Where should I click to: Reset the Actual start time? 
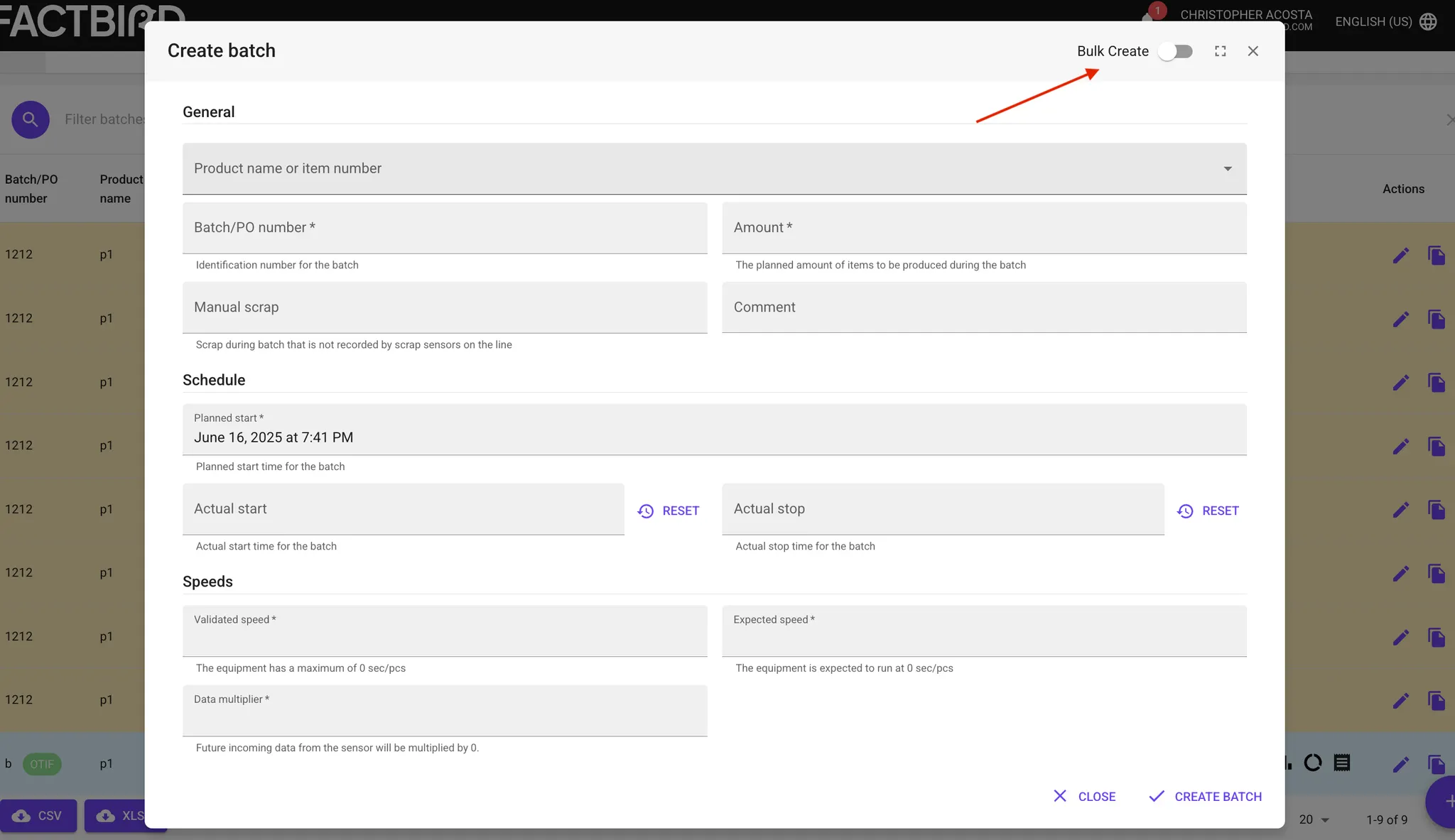coord(669,511)
